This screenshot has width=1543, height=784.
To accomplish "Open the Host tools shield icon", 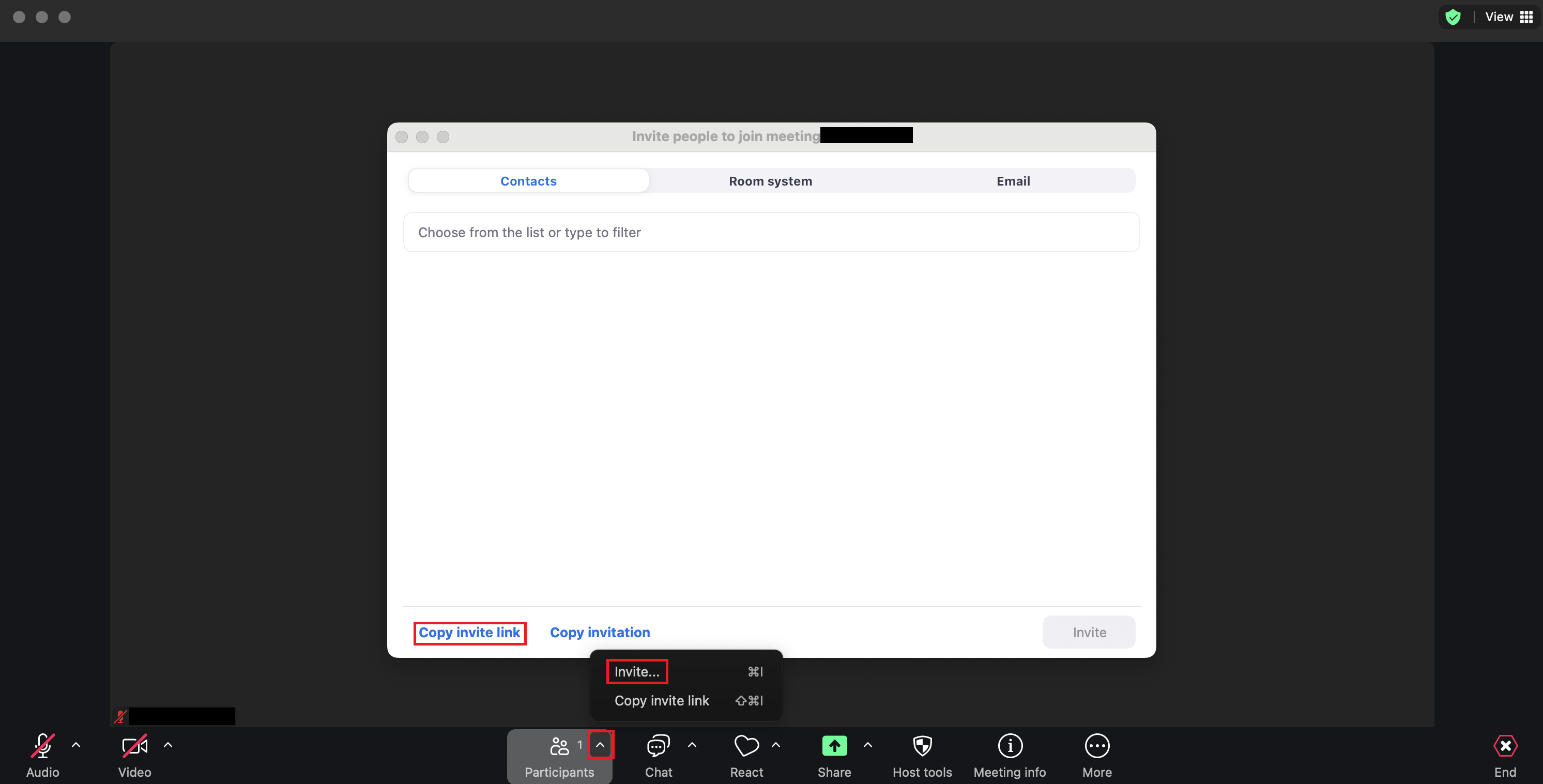I will (x=922, y=746).
